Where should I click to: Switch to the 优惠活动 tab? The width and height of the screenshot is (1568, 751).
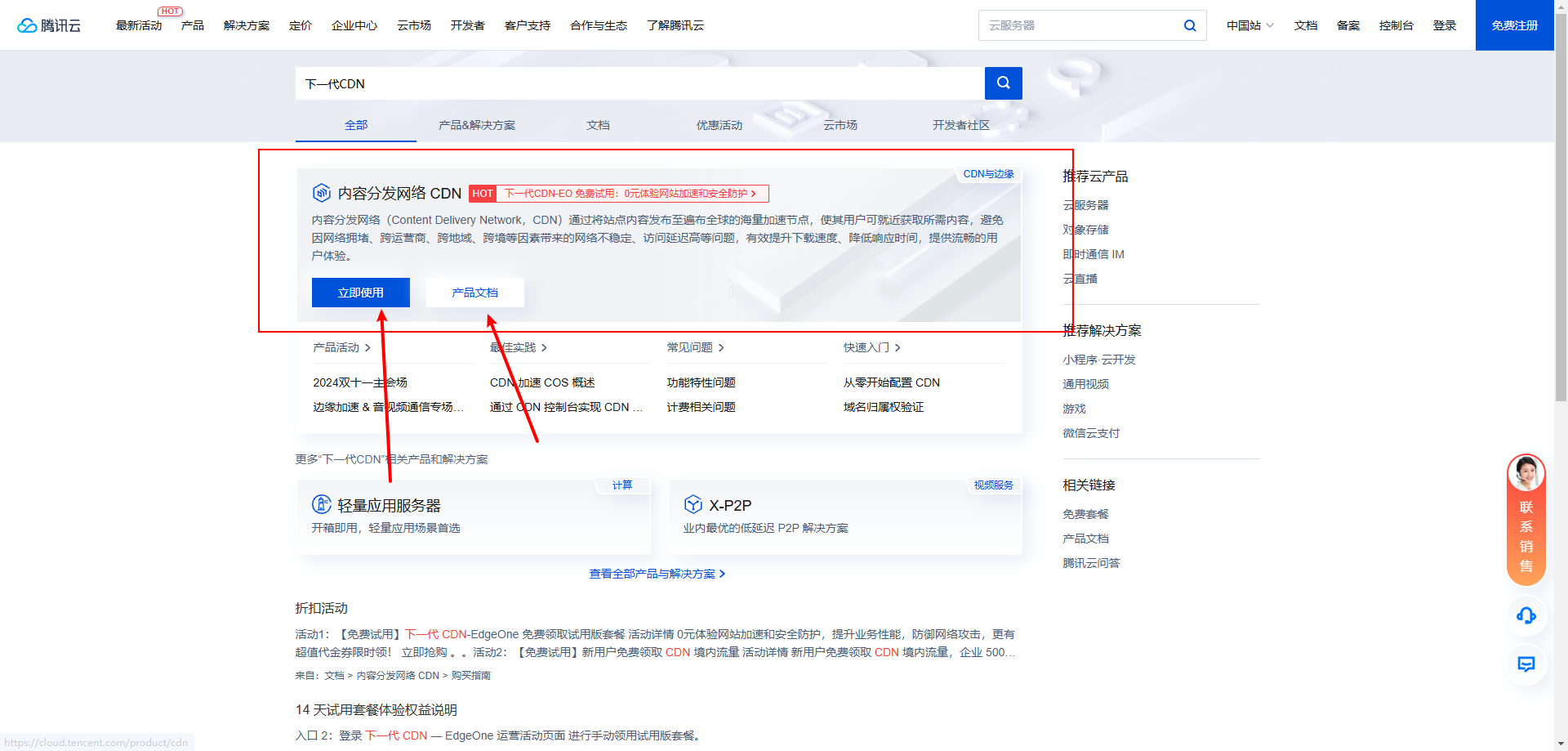[719, 125]
